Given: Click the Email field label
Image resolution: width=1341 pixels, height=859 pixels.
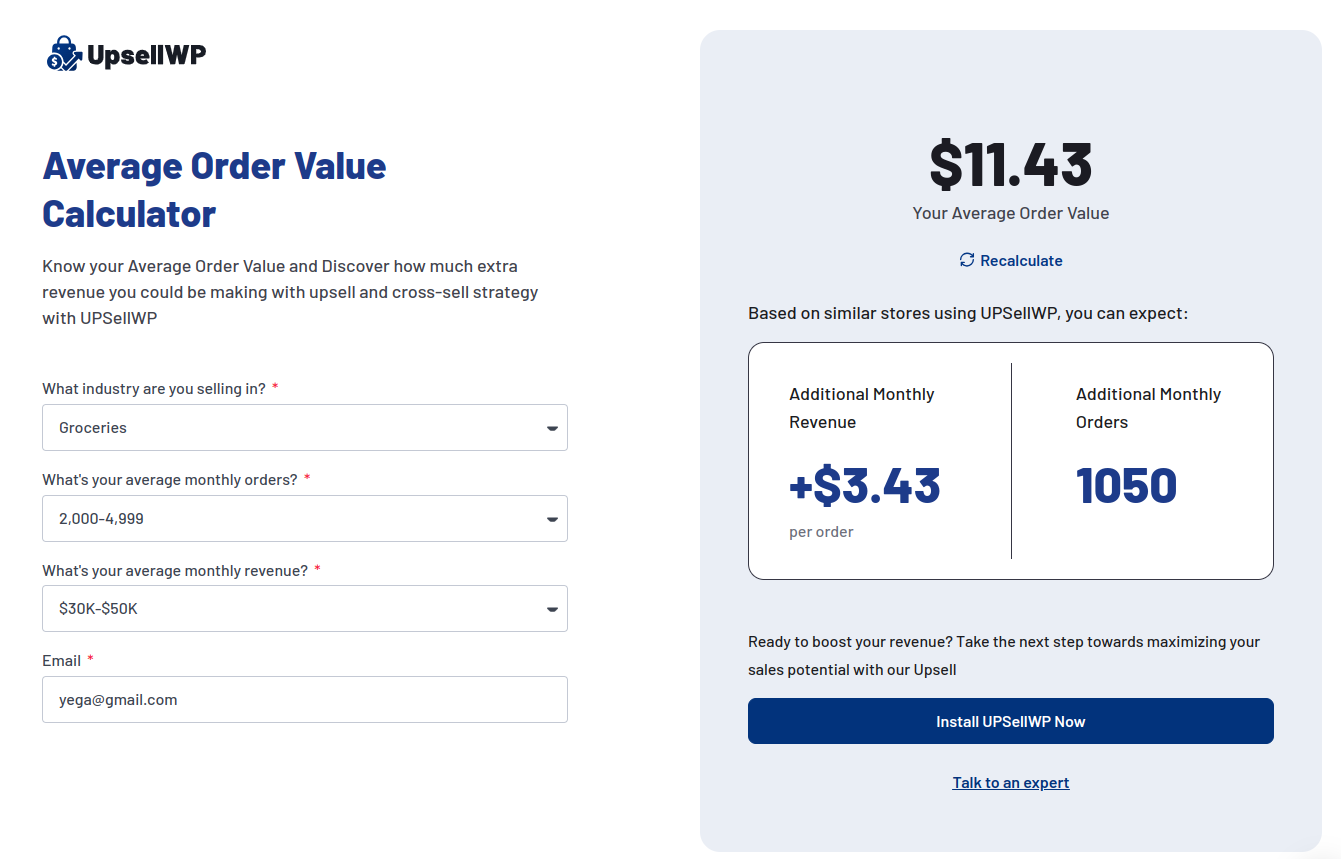Looking at the screenshot, I should (62, 661).
